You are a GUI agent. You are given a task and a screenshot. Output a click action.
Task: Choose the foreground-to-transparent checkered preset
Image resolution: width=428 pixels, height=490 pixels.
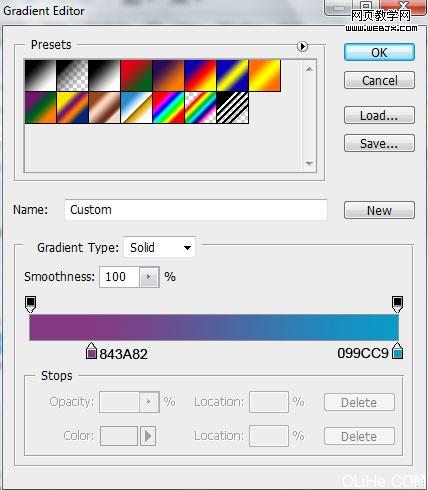[x=72, y=75]
